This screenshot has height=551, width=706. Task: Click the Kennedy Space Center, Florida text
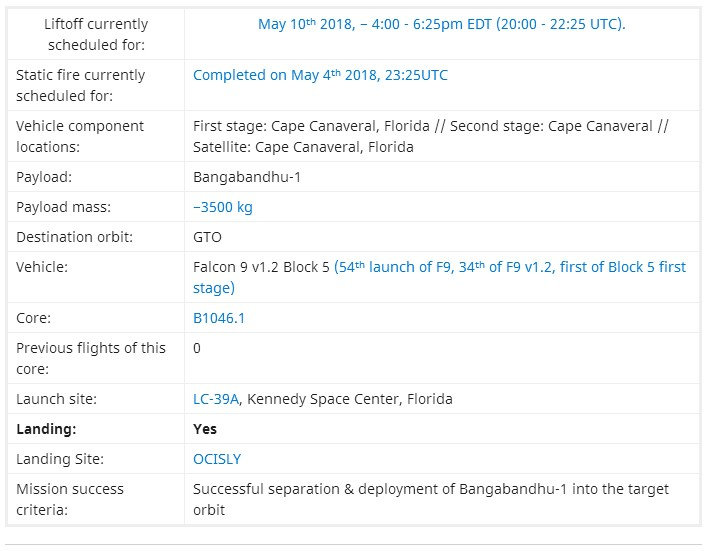pyautogui.click(x=350, y=399)
